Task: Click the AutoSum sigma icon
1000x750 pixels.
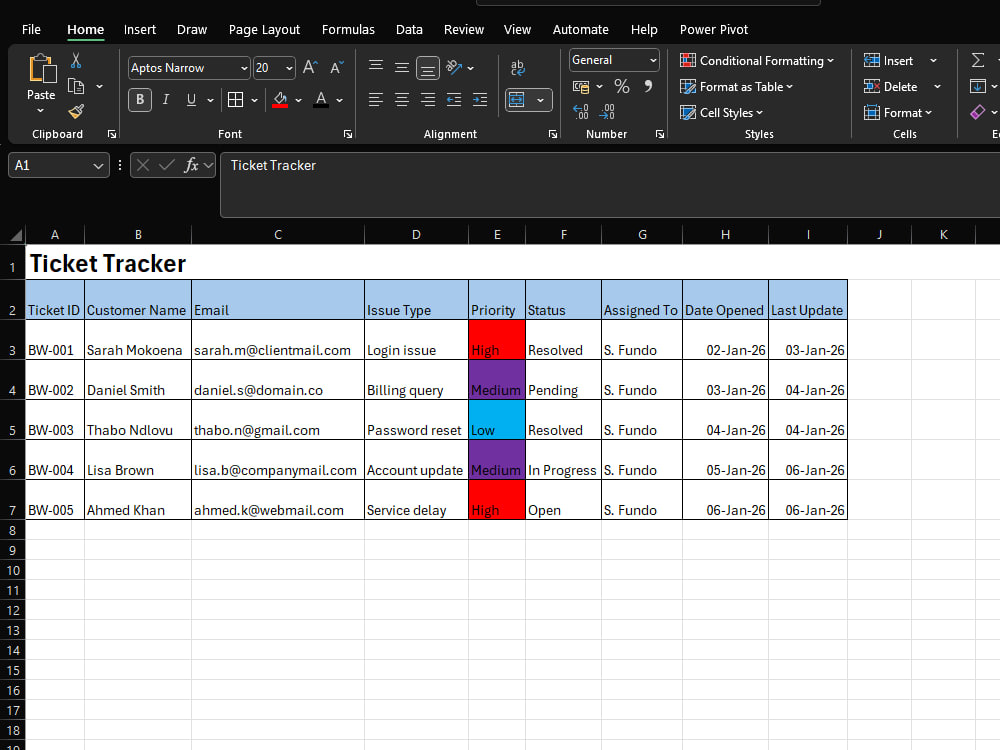Action: tap(978, 61)
